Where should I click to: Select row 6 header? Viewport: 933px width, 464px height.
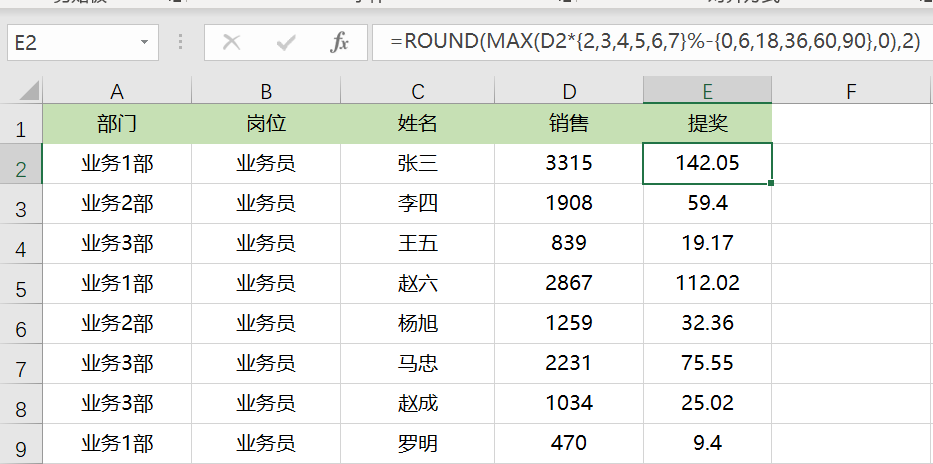click(21, 324)
